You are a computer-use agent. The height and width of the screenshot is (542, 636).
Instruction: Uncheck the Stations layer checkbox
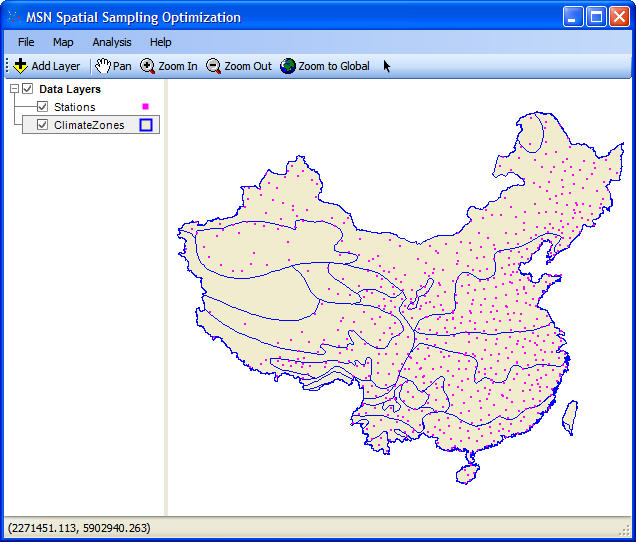coord(42,107)
